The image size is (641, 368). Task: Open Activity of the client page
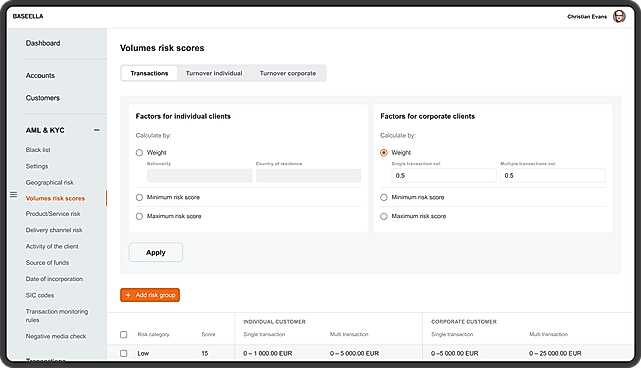pyautogui.click(x=52, y=247)
